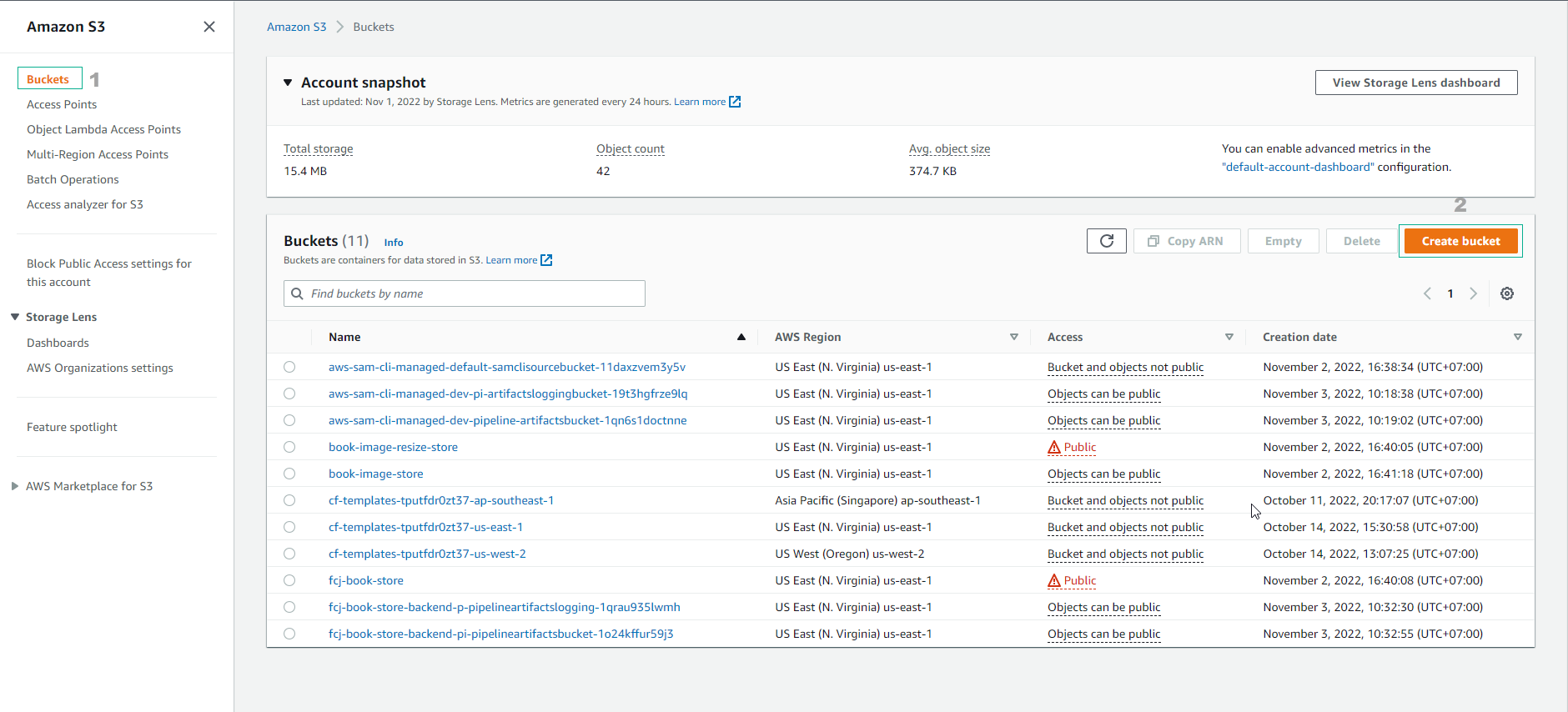Open default-account-dashboard configuration link
This screenshot has height=712, width=1568.
click(1298, 167)
